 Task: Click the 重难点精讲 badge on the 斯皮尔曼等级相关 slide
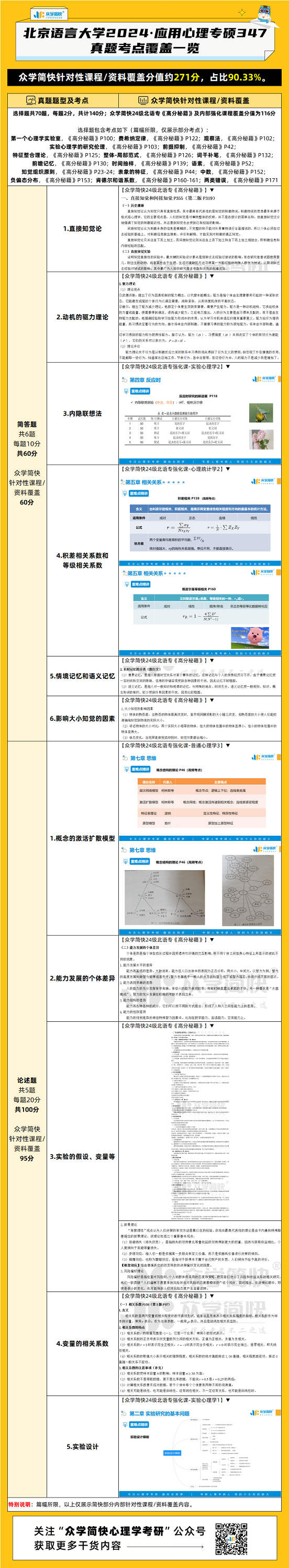pyautogui.click(x=141, y=584)
